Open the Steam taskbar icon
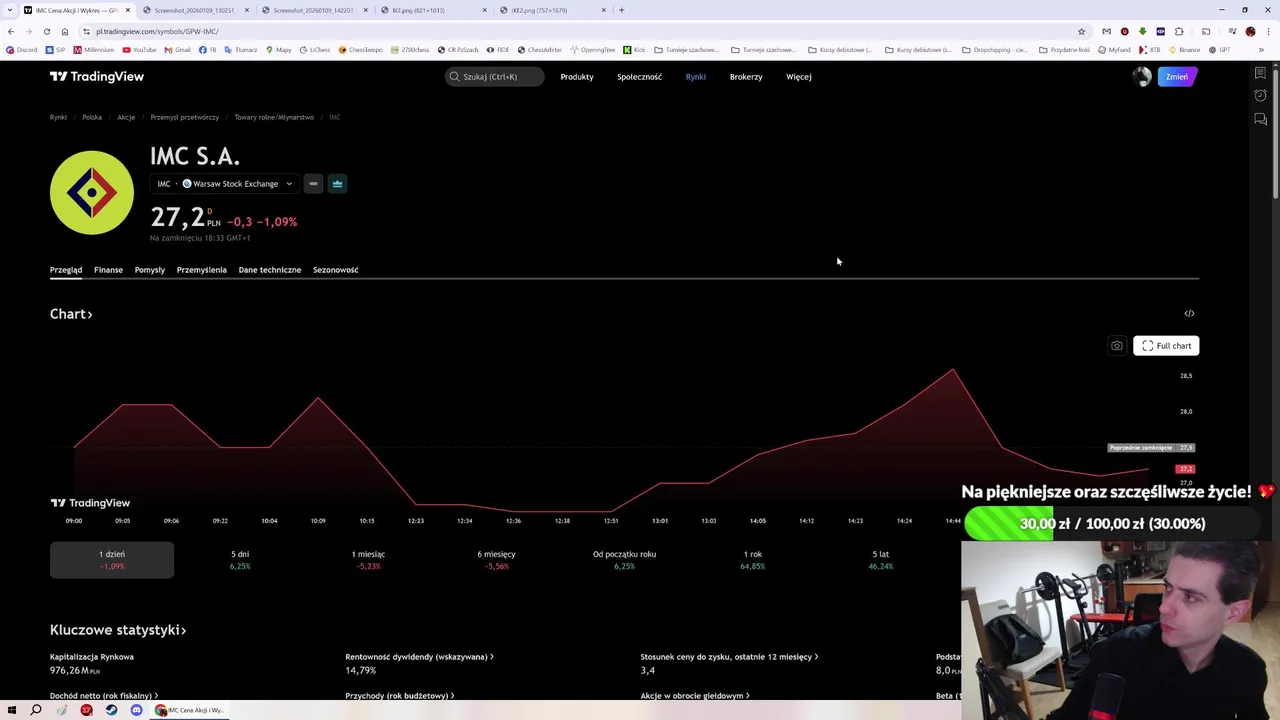This screenshot has width=1280, height=720. (111, 710)
